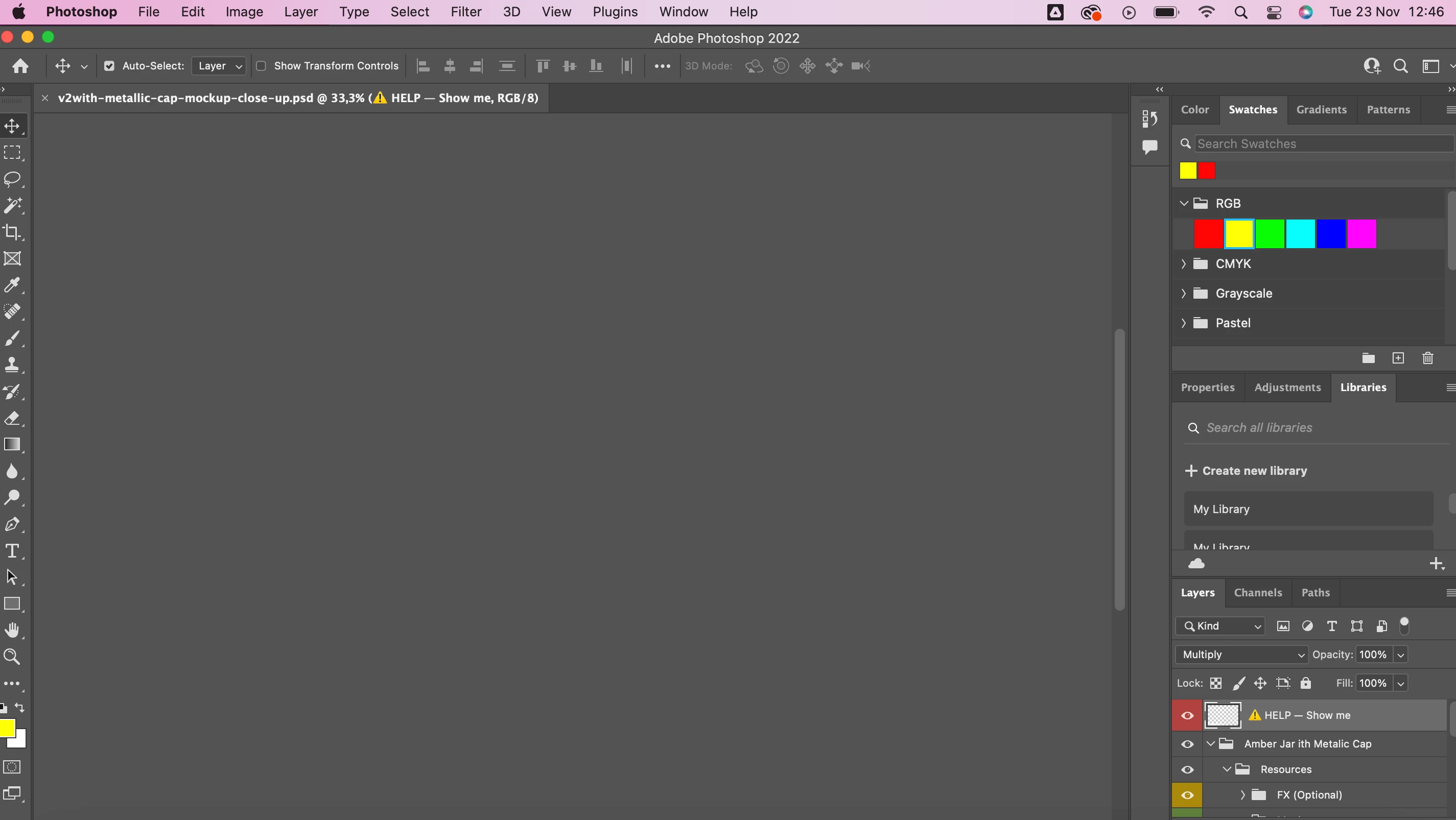1456x820 pixels.
Task: Enable Show Transform Controls checkbox
Action: pyautogui.click(x=261, y=66)
